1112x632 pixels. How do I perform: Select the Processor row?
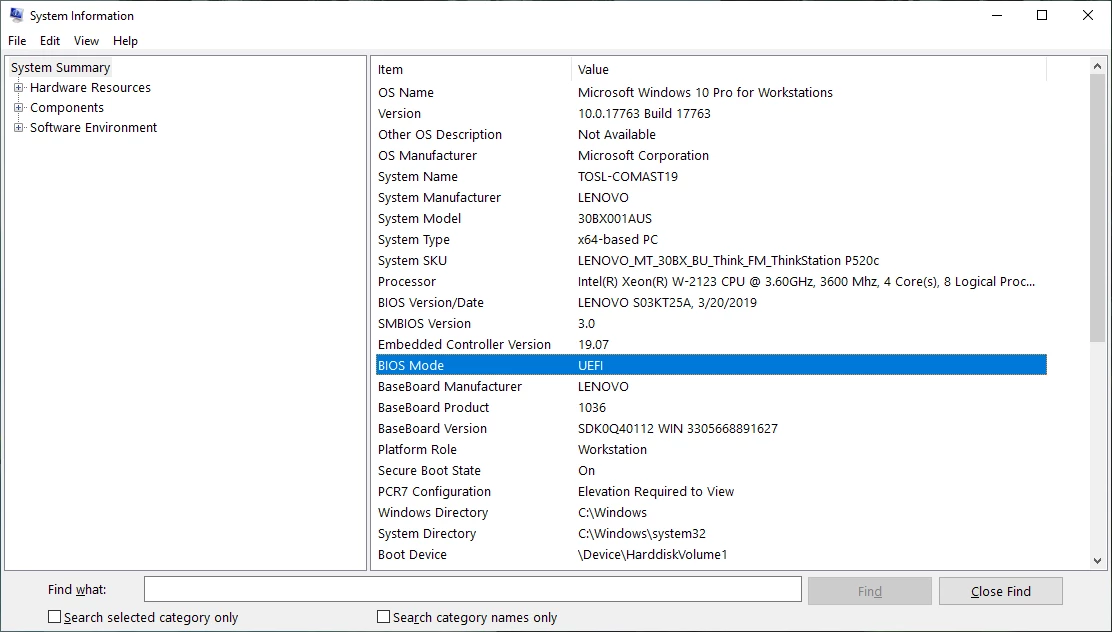pyautogui.click(x=709, y=282)
